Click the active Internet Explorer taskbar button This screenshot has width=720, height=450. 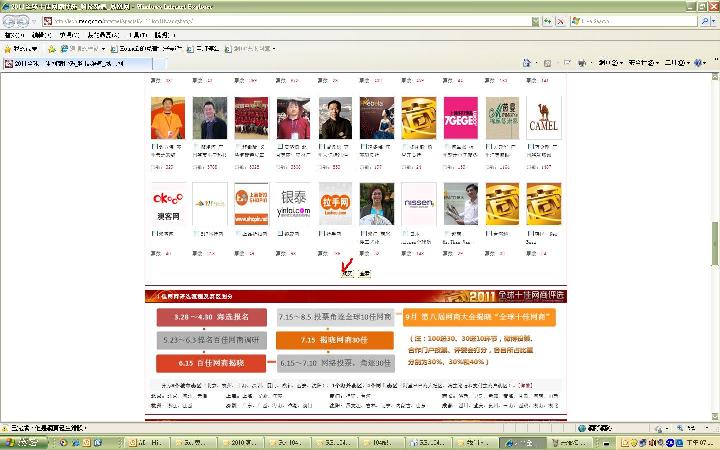click(x=523, y=443)
